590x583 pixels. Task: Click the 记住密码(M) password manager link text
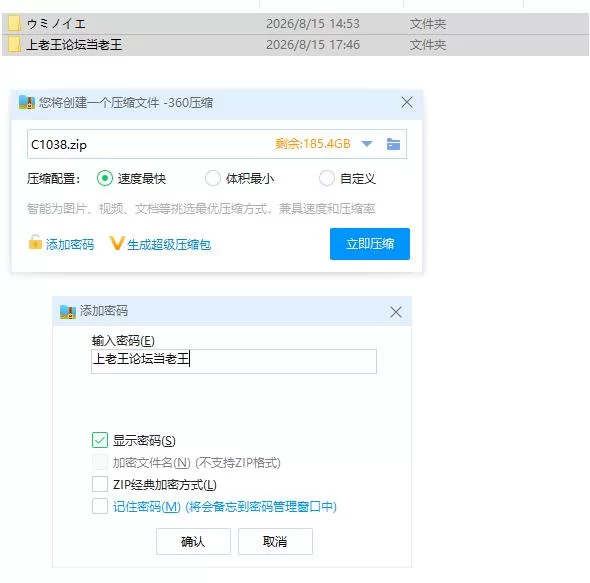click(x=225, y=506)
